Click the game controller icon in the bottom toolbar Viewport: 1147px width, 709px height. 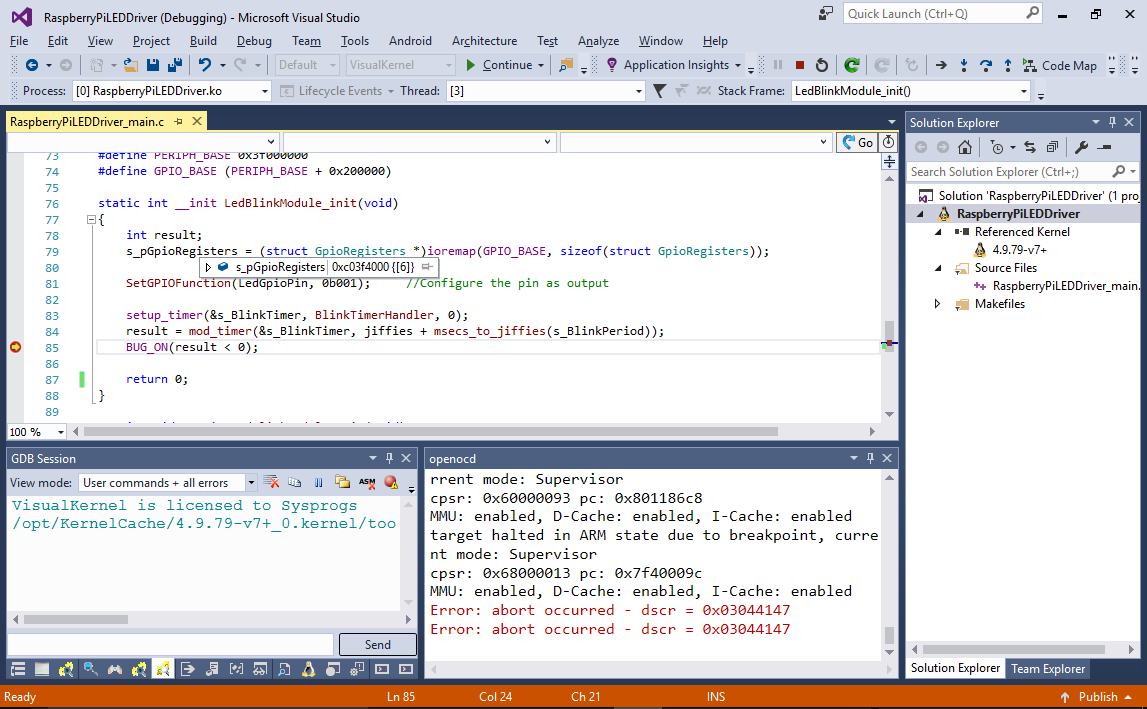115,669
